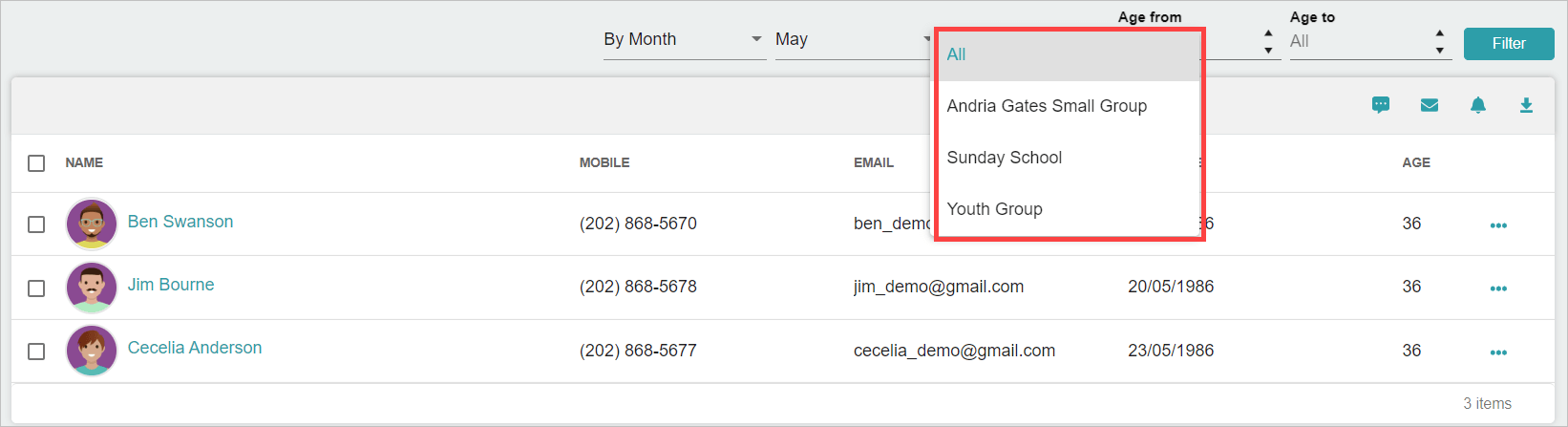Click the download icon
This screenshot has height=427, width=1568.
pyautogui.click(x=1526, y=105)
